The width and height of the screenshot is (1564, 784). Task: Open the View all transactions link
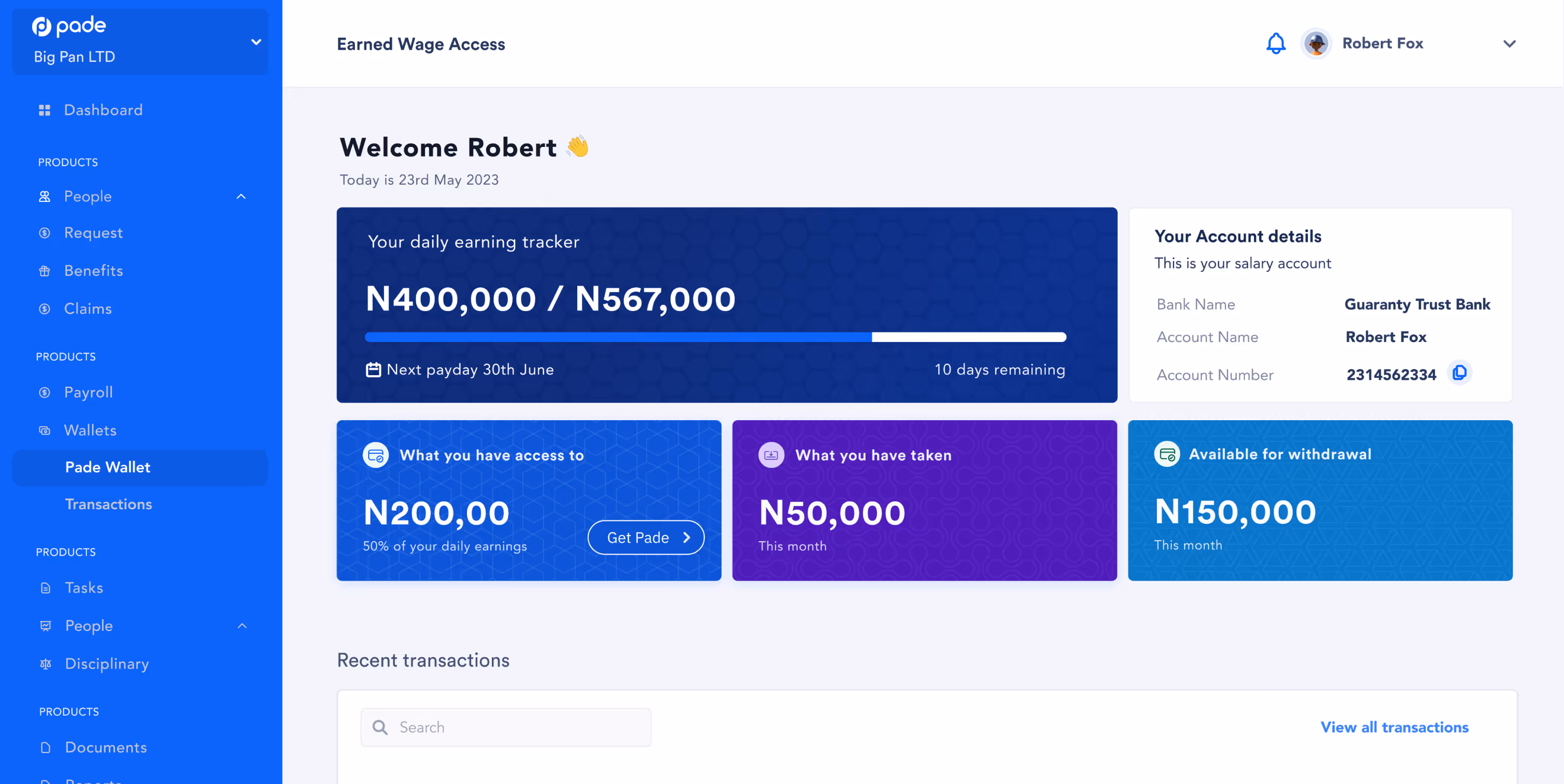click(x=1395, y=728)
